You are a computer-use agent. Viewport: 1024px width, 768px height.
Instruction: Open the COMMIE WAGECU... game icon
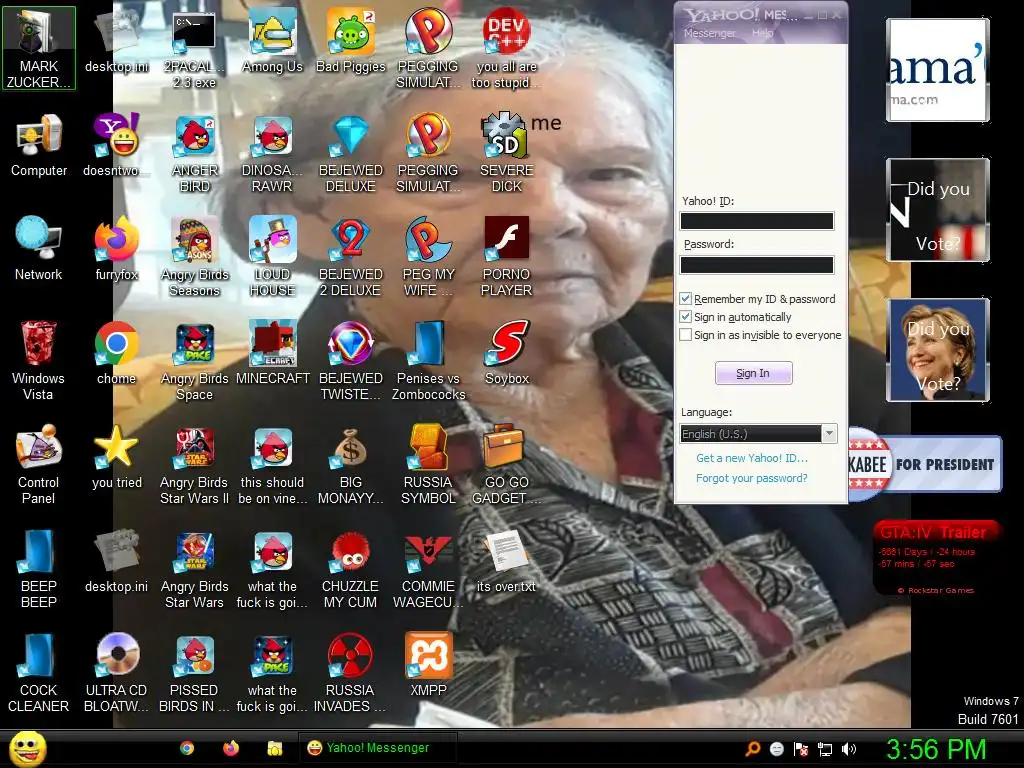tap(428, 569)
